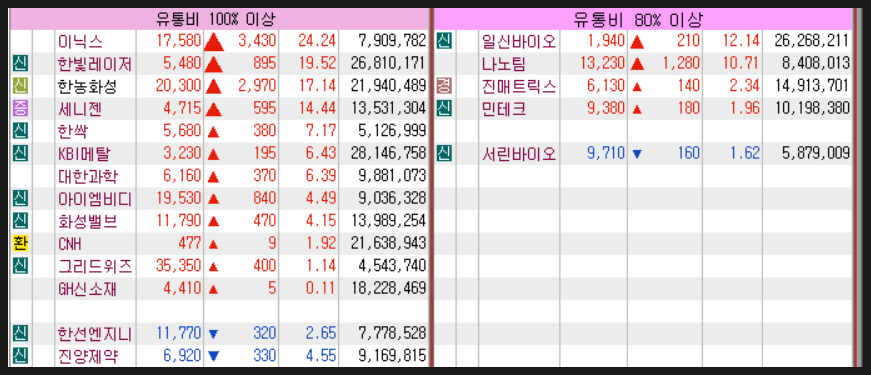Click the 신 badge beside 한선엔지니
Screen dimensions: 871x375
(x=21, y=334)
